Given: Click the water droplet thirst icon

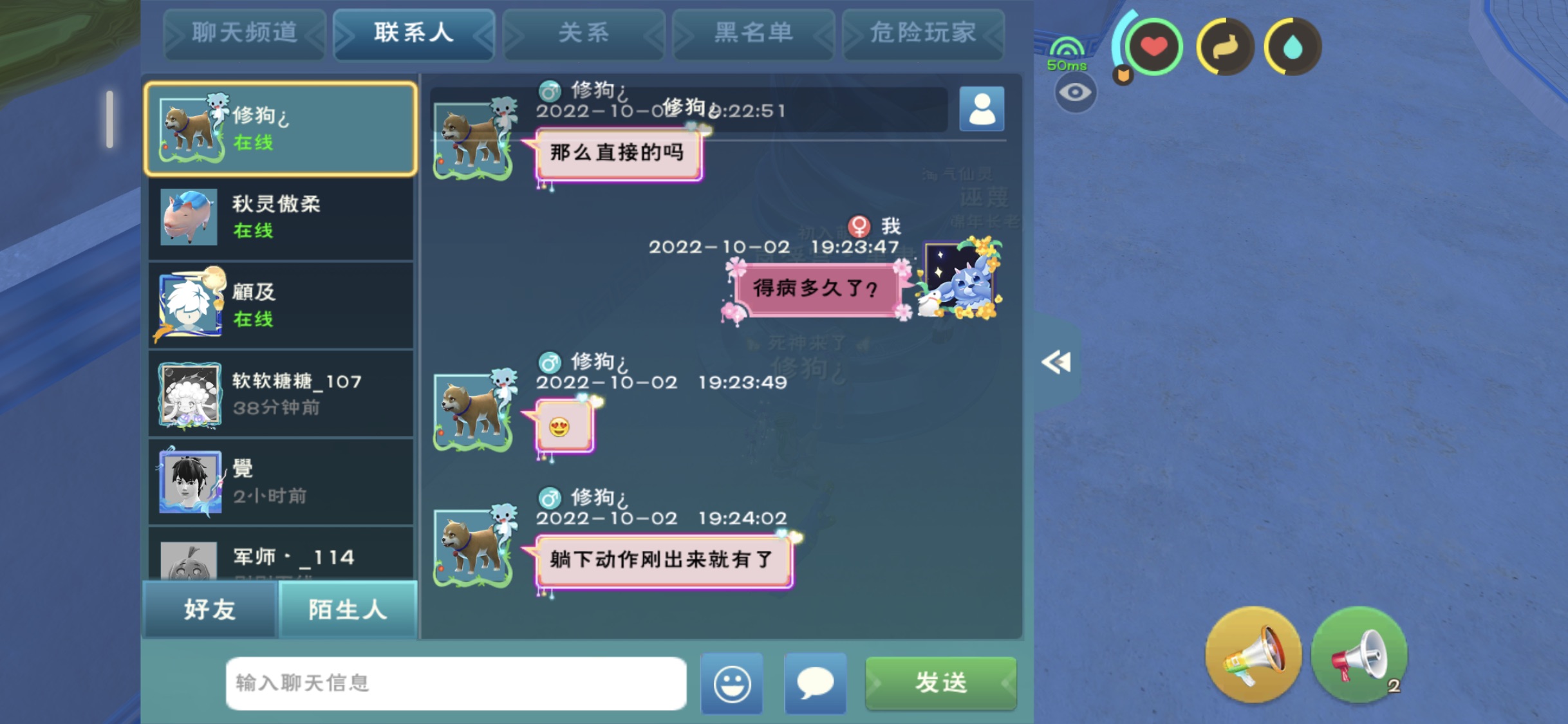Looking at the screenshot, I should point(1293,47).
